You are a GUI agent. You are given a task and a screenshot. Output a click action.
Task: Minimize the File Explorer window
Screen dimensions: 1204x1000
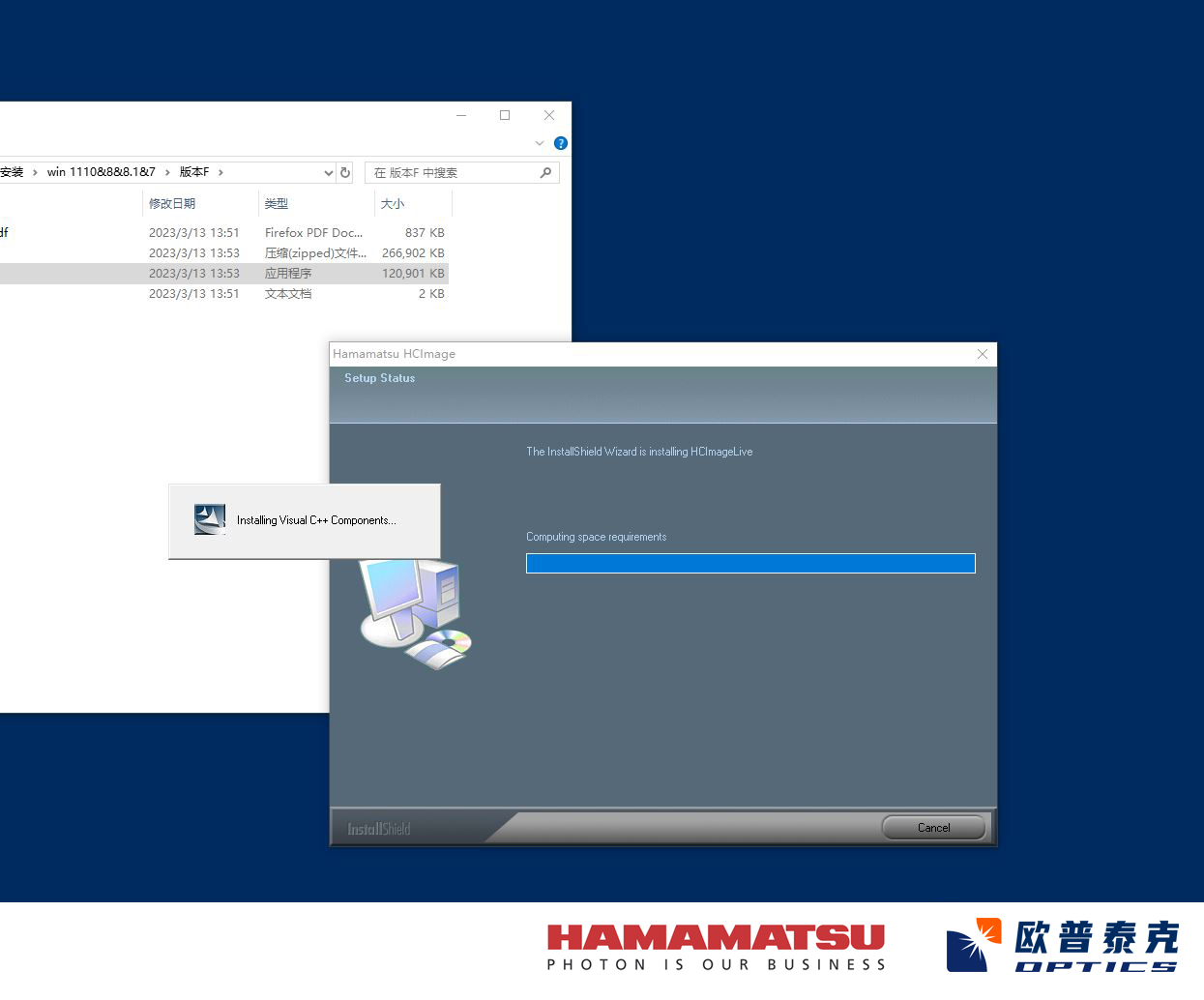click(461, 115)
